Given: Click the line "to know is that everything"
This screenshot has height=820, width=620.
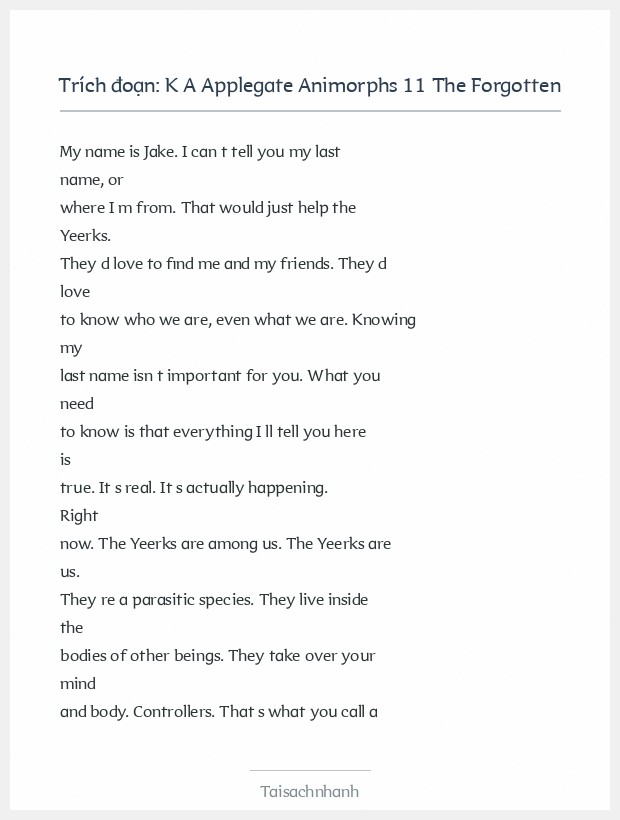Looking at the screenshot, I should (213, 432).
